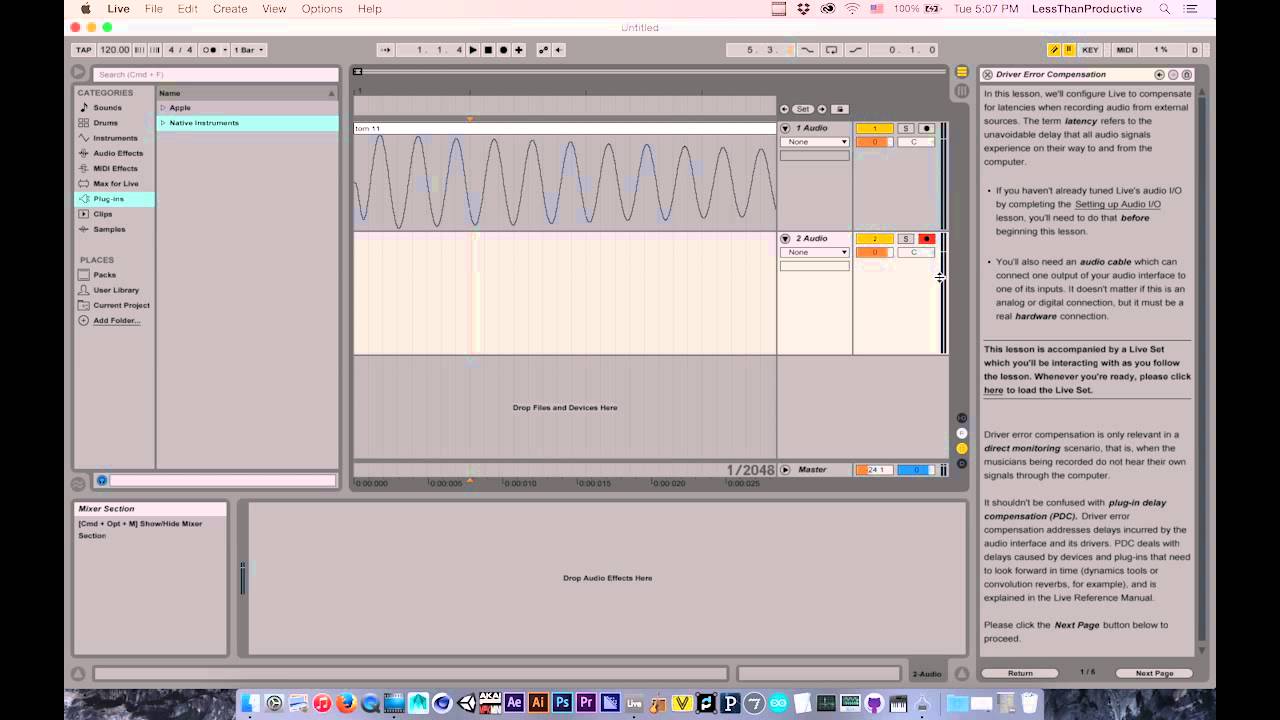Switch to Arrangement View selector
1280x720 pixels.
962,72
